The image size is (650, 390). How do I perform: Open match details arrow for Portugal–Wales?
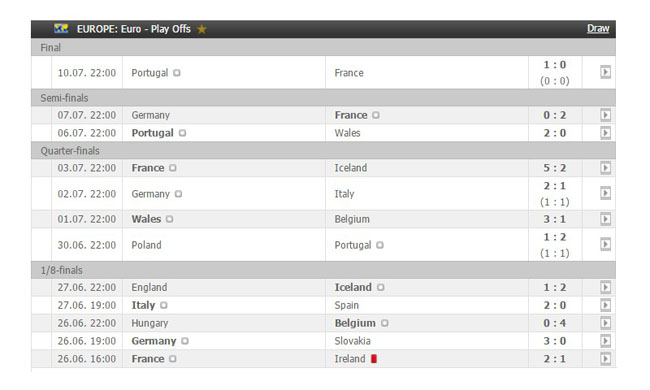click(x=605, y=133)
